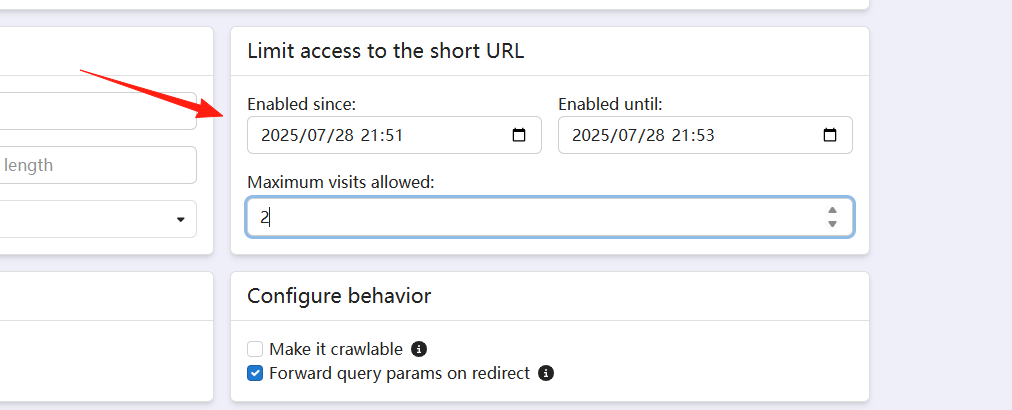Screen dimensions: 1012x410
Task: Click info icon beside Forward query params
Action: point(546,373)
